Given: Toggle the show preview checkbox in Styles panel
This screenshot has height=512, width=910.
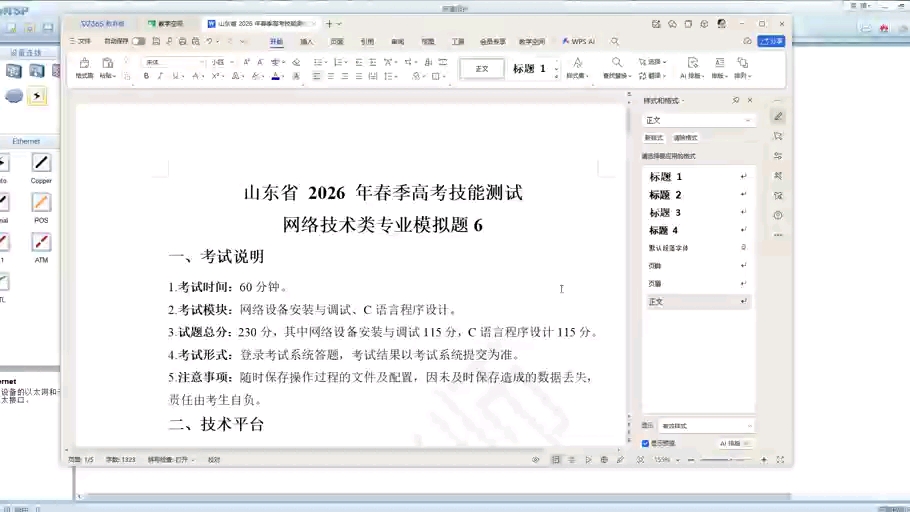Looking at the screenshot, I should [645, 444].
